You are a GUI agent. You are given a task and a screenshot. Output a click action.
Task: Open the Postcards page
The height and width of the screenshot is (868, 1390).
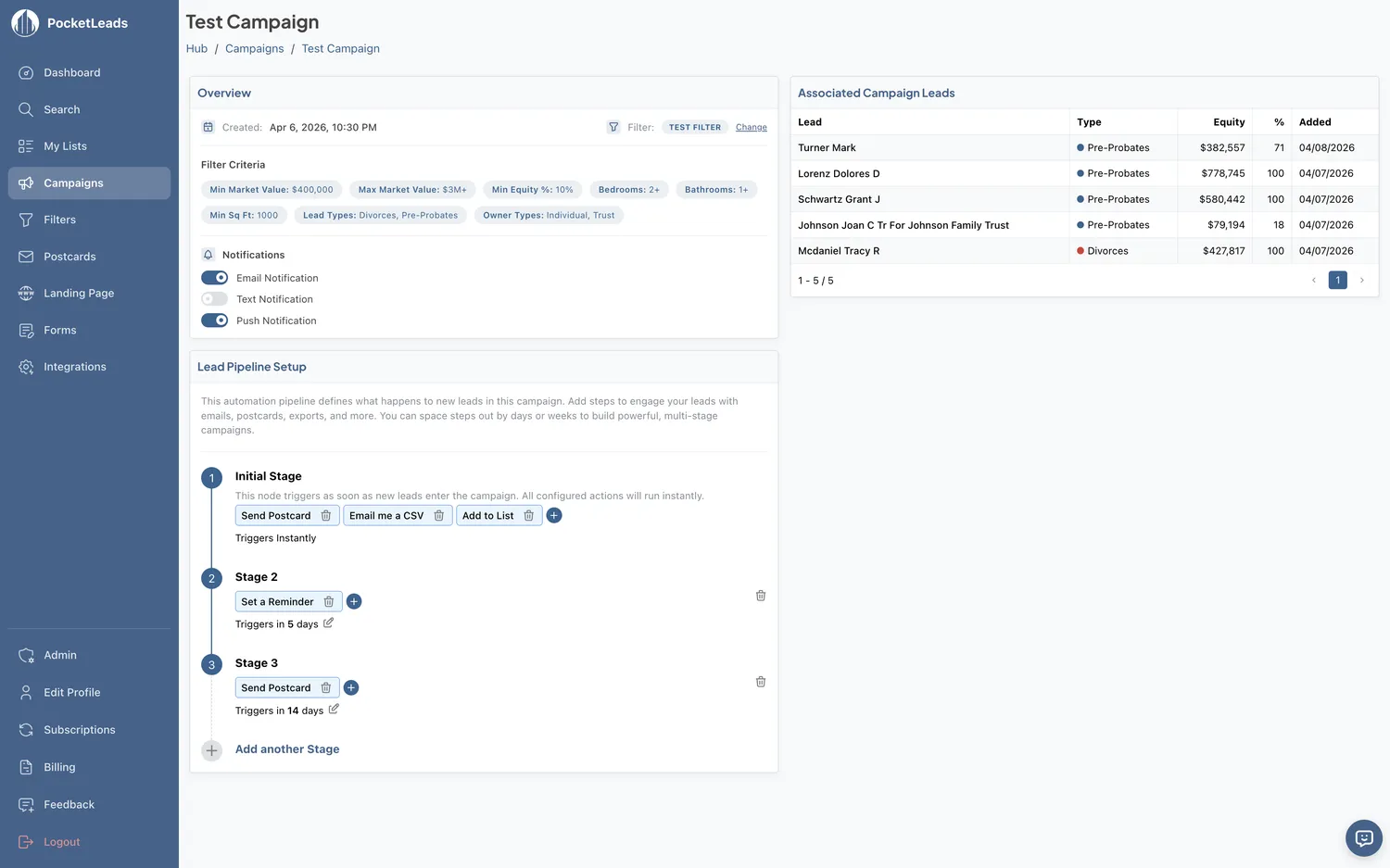[x=89, y=257]
